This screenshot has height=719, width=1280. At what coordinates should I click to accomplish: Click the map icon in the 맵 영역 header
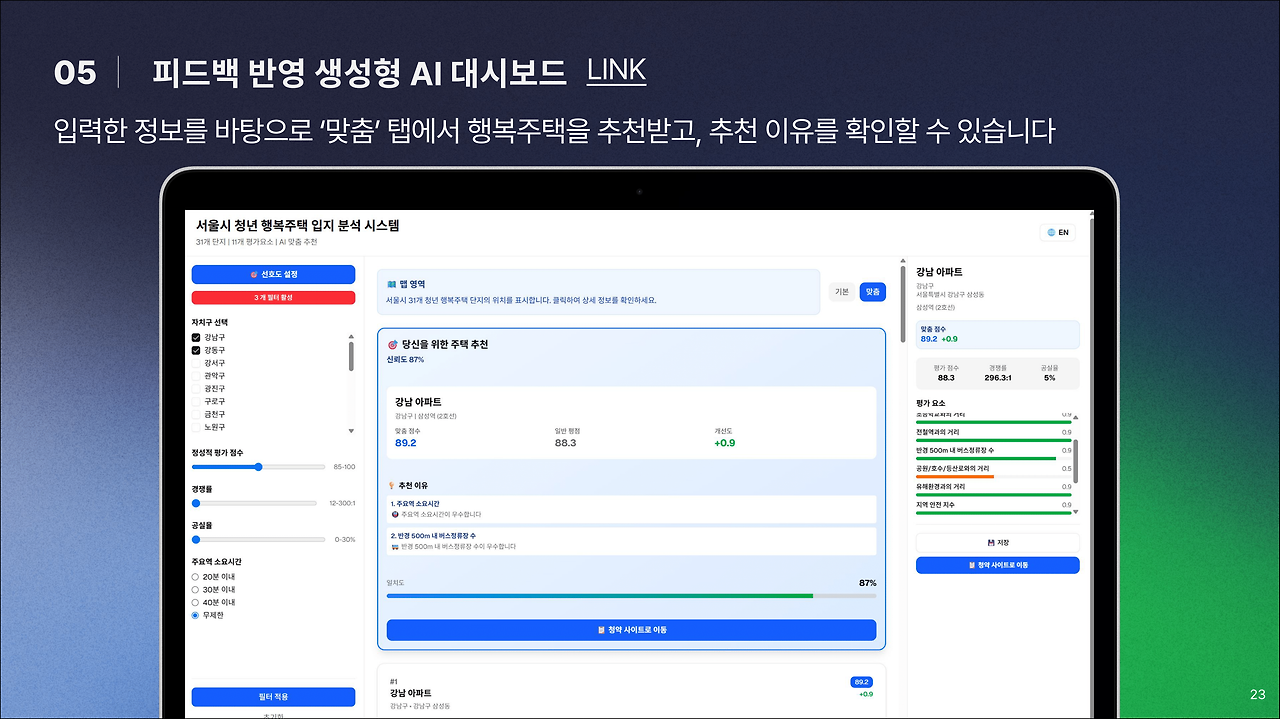(x=390, y=283)
